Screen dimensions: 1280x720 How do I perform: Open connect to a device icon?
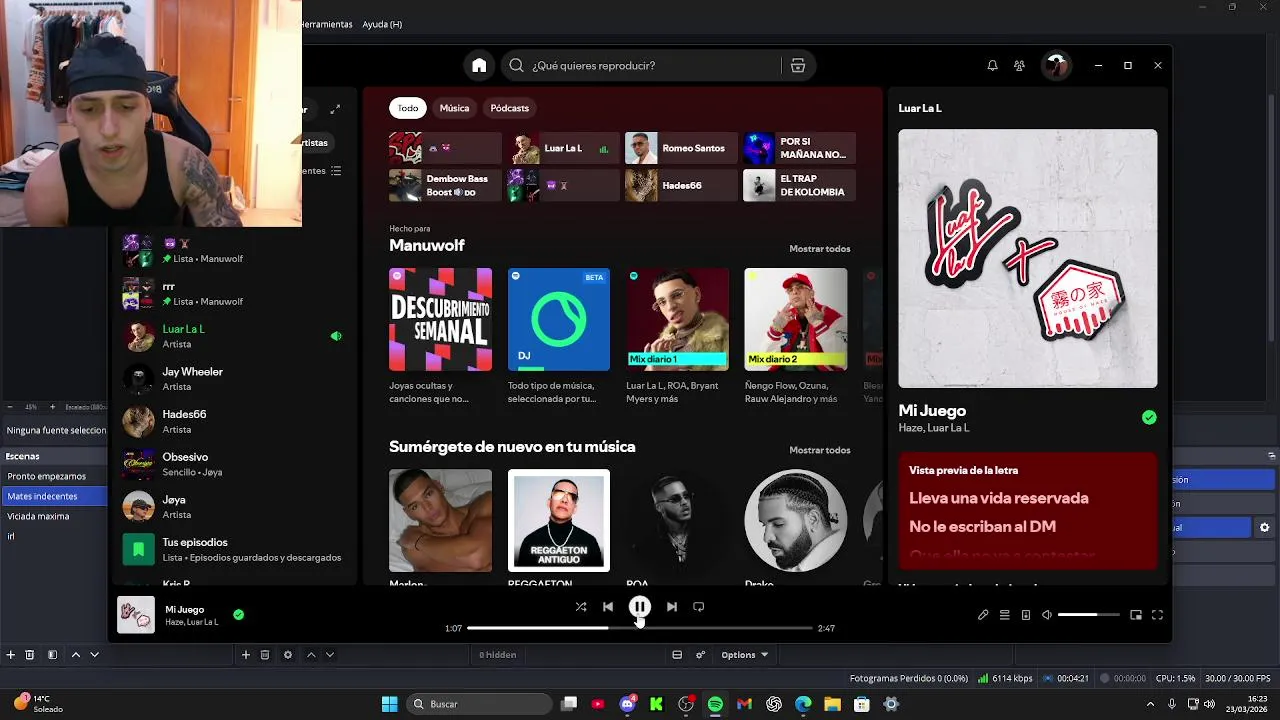[x=1026, y=615]
